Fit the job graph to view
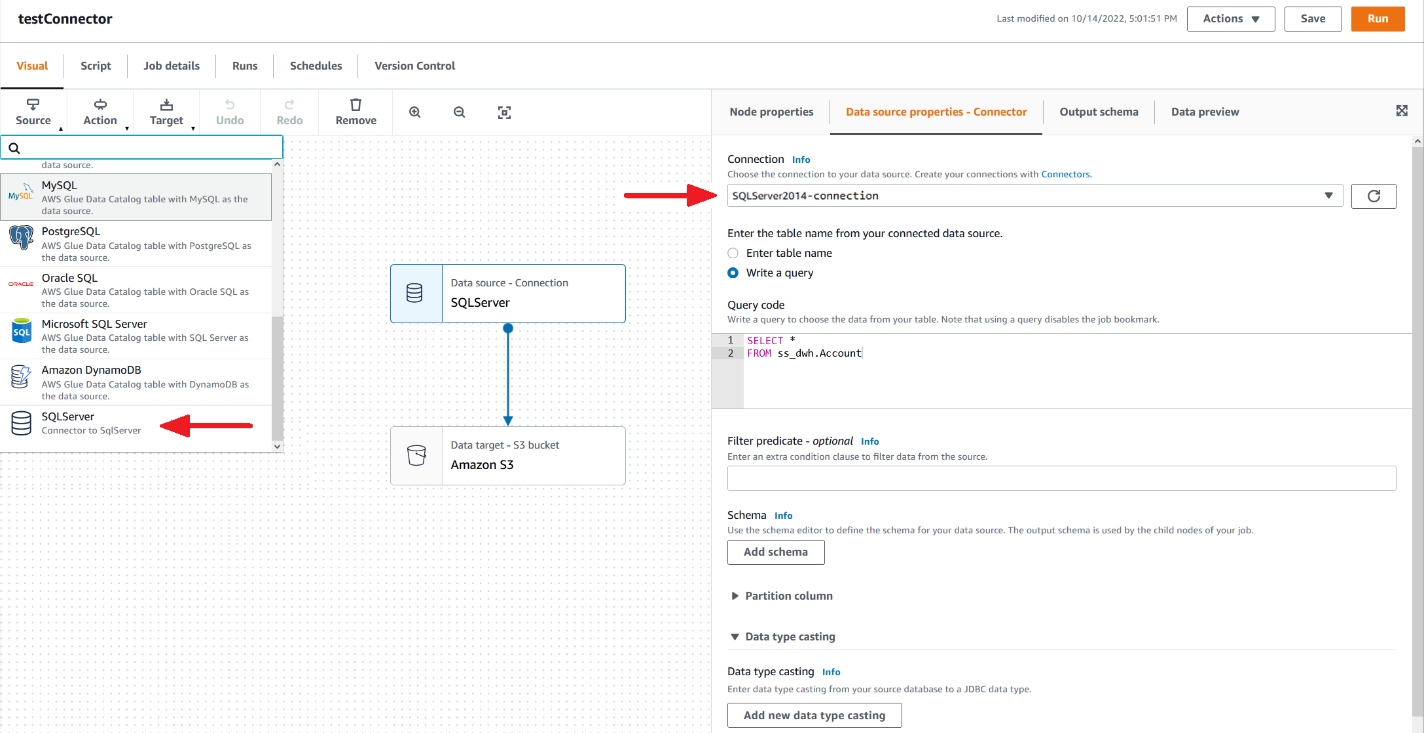Image resolution: width=1424 pixels, height=733 pixels. click(x=505, y=112)
